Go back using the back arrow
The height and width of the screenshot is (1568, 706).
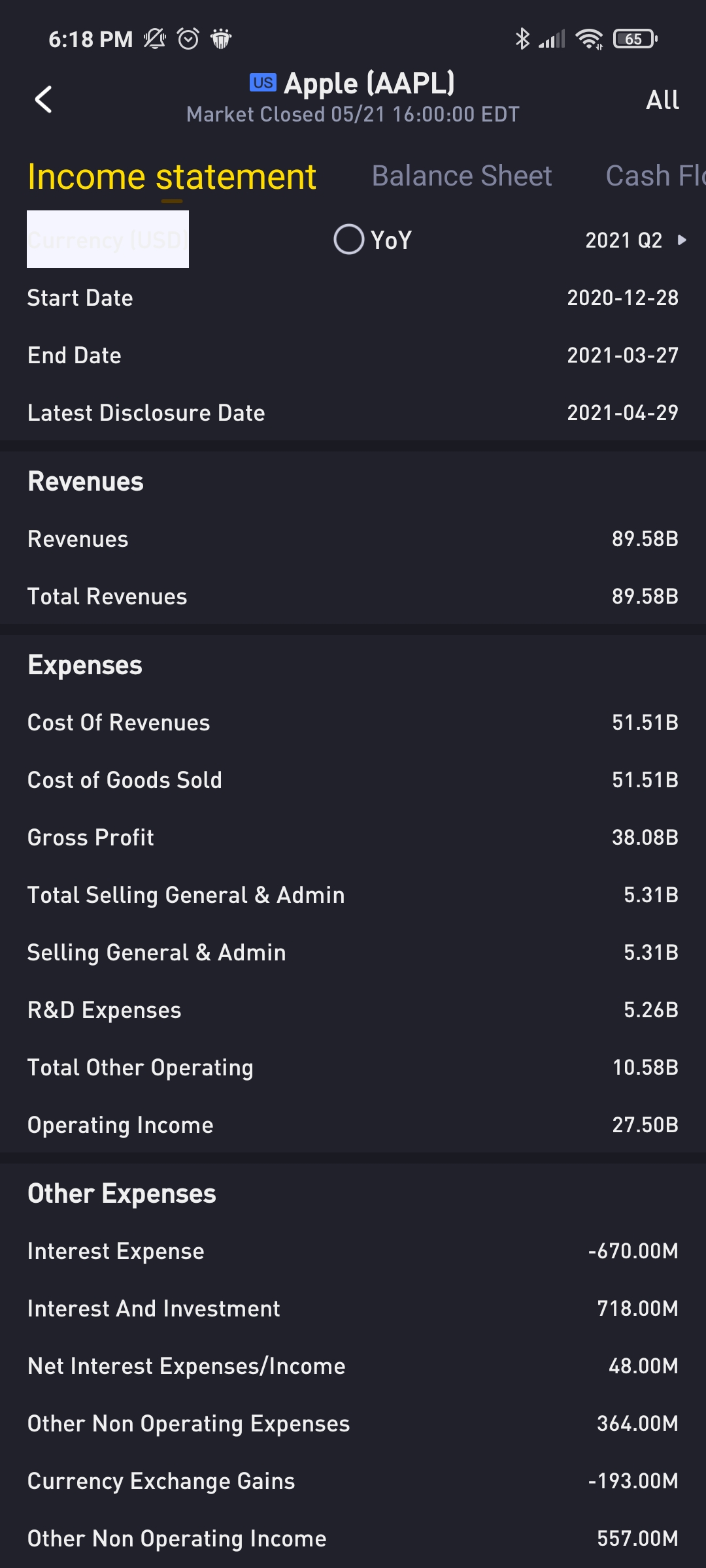click(x=43, y=99)
